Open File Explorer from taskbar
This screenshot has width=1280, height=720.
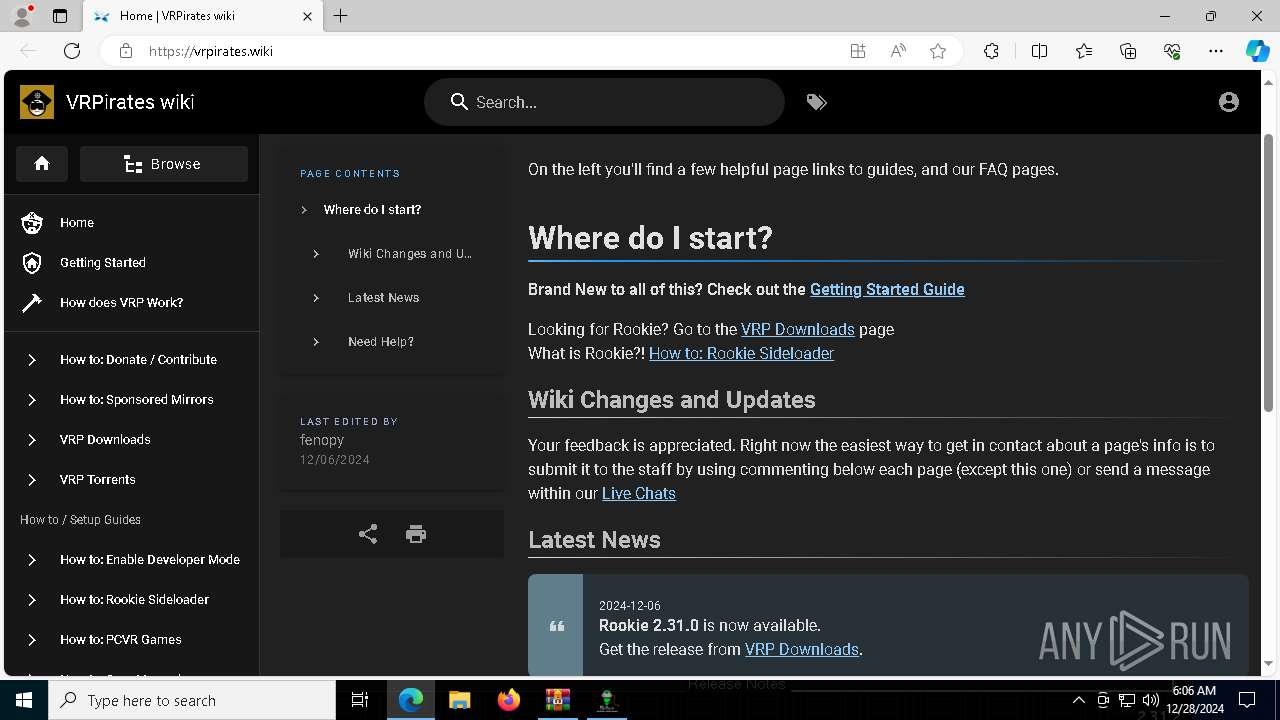[x=459, y=700]
